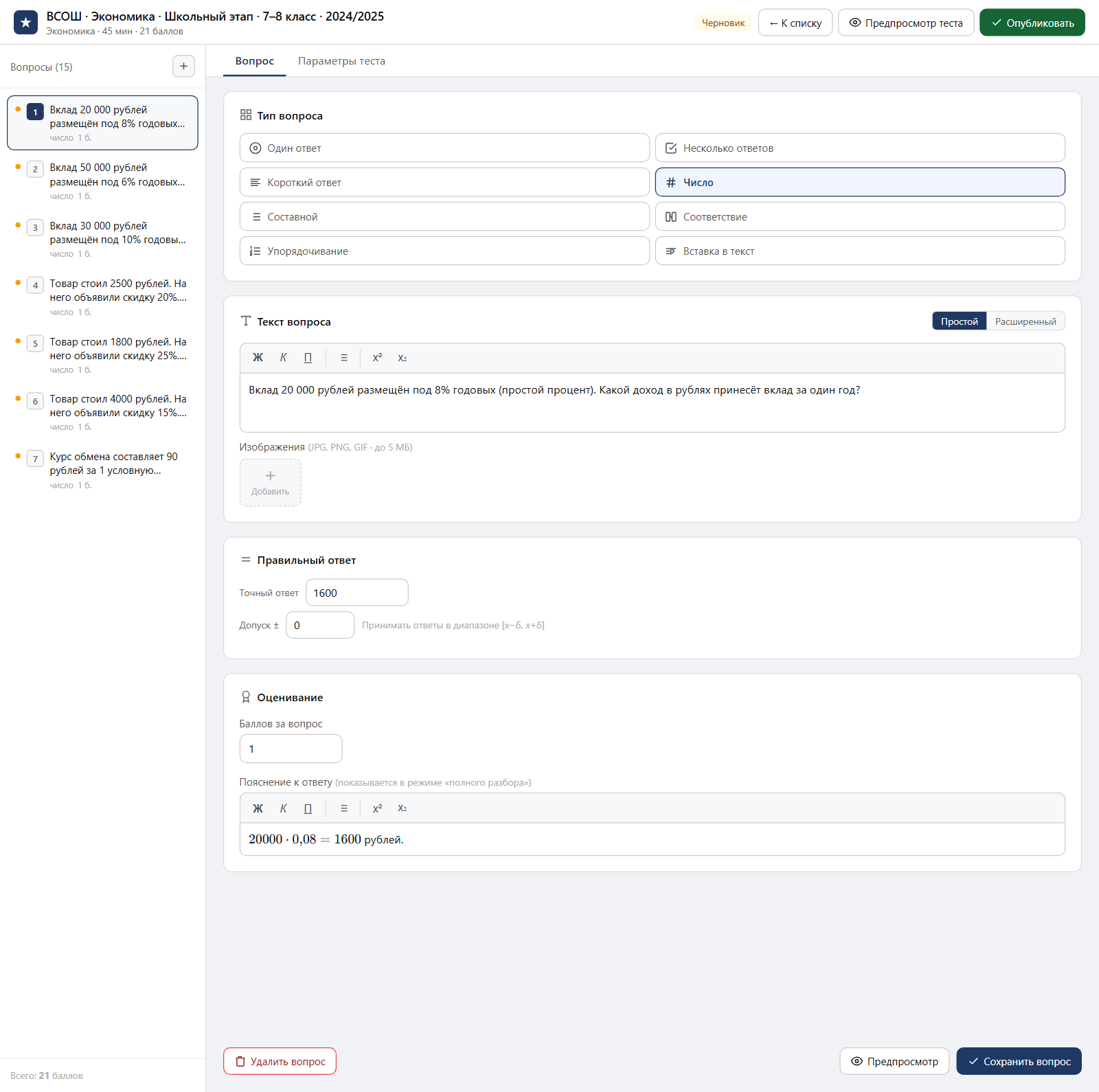Choose the 'Число' question type
The height and width of the screenshot is (1092, 1099).
pyautogui.click(x=860, y=182)
